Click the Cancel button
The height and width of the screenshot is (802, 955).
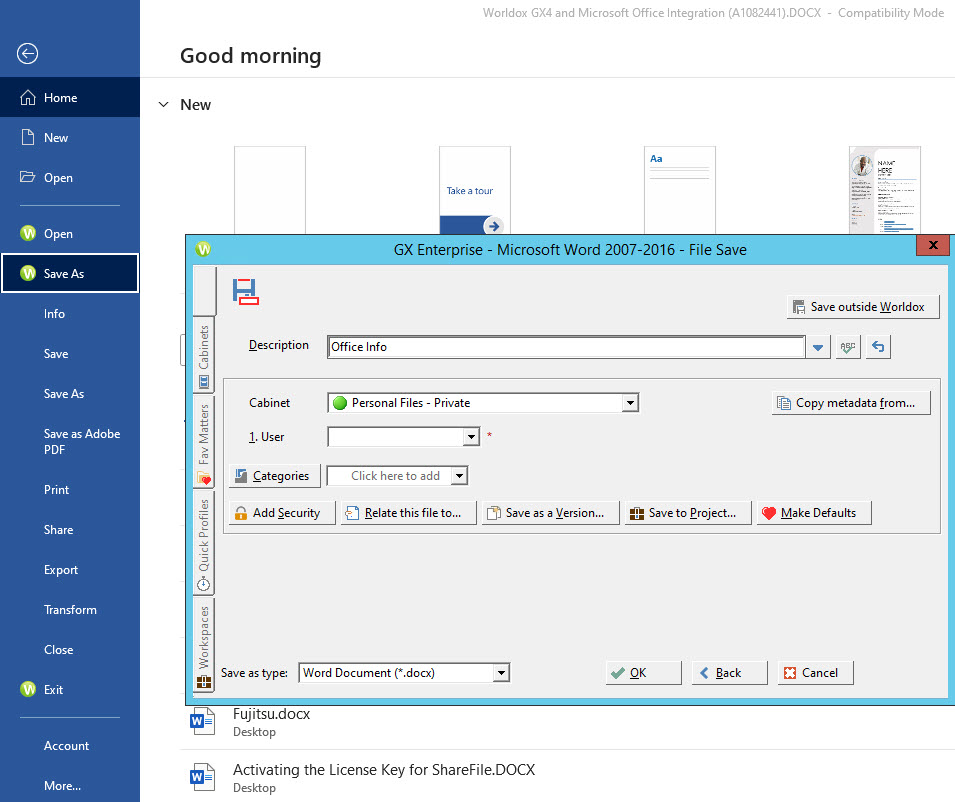[x=815, y=673]
